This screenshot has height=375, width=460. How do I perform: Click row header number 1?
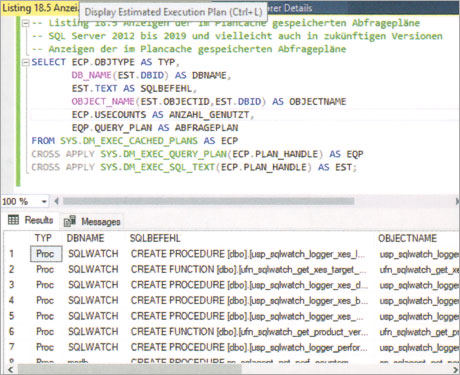point(12,254)
